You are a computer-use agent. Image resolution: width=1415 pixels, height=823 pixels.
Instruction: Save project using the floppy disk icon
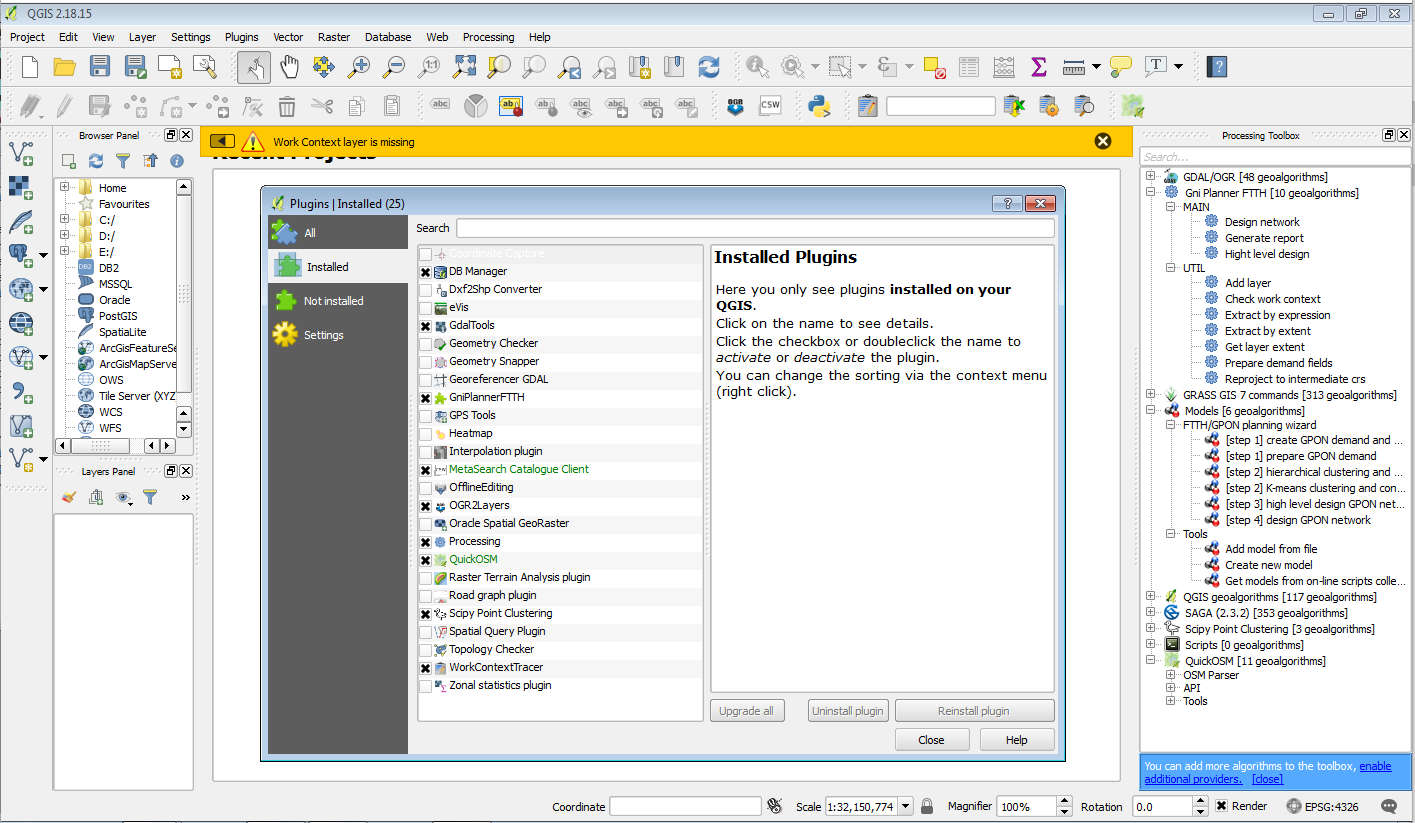point(100,67)
